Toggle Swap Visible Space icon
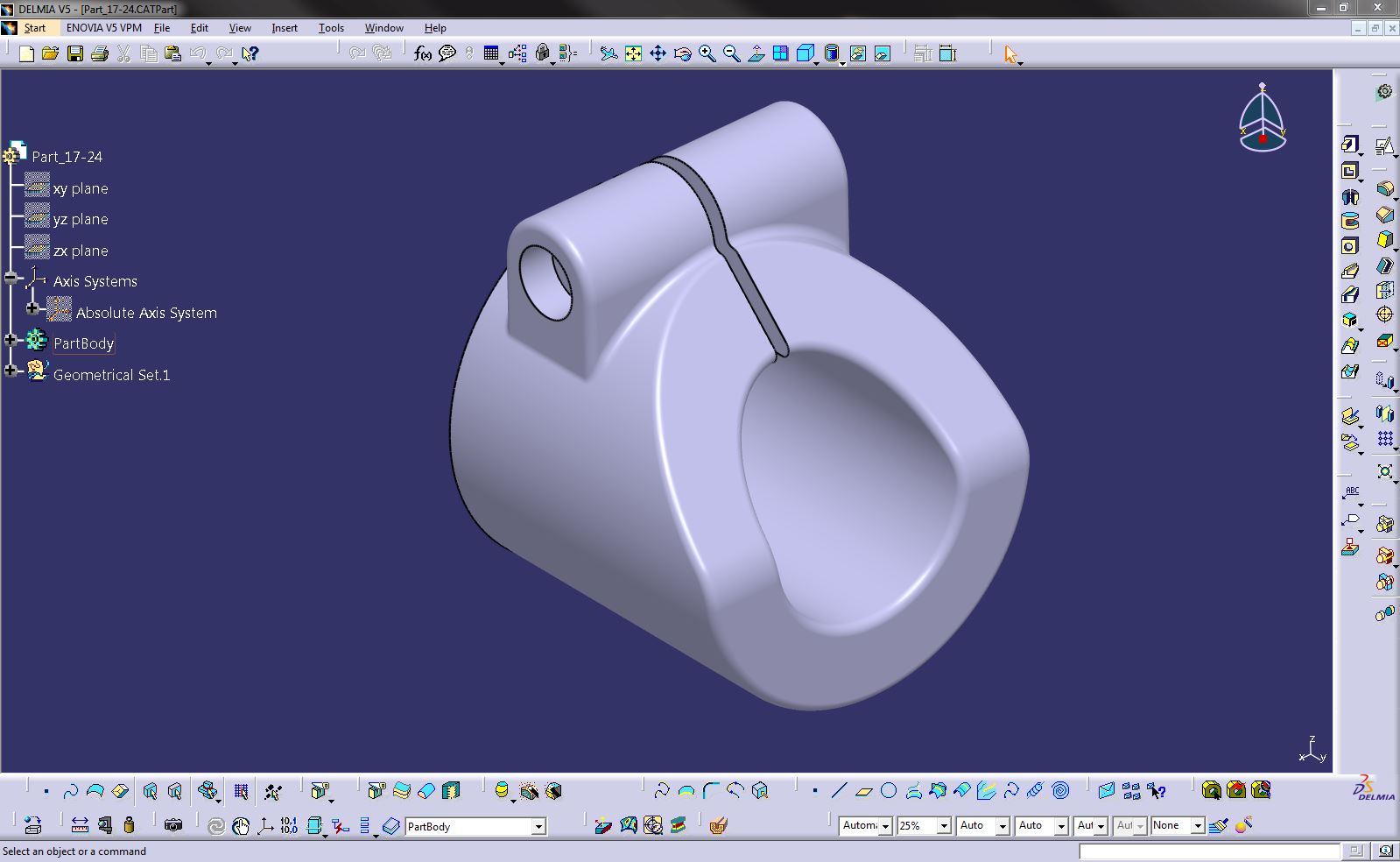This screenshot has height=862, width=1400. point(883,54)
